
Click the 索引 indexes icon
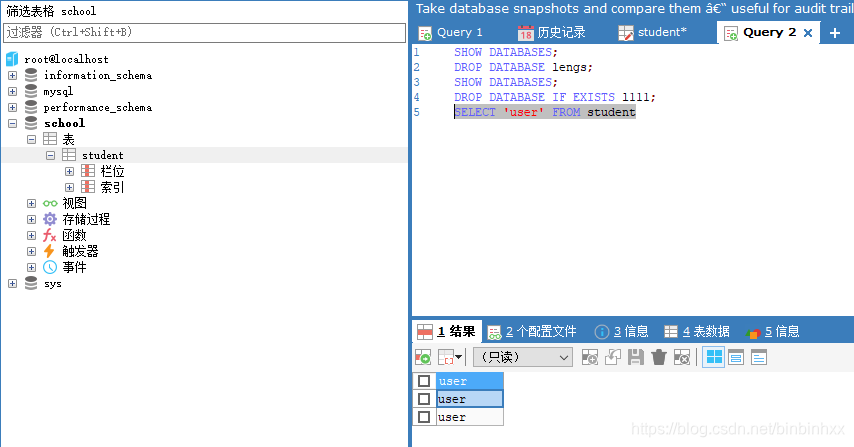88,187
